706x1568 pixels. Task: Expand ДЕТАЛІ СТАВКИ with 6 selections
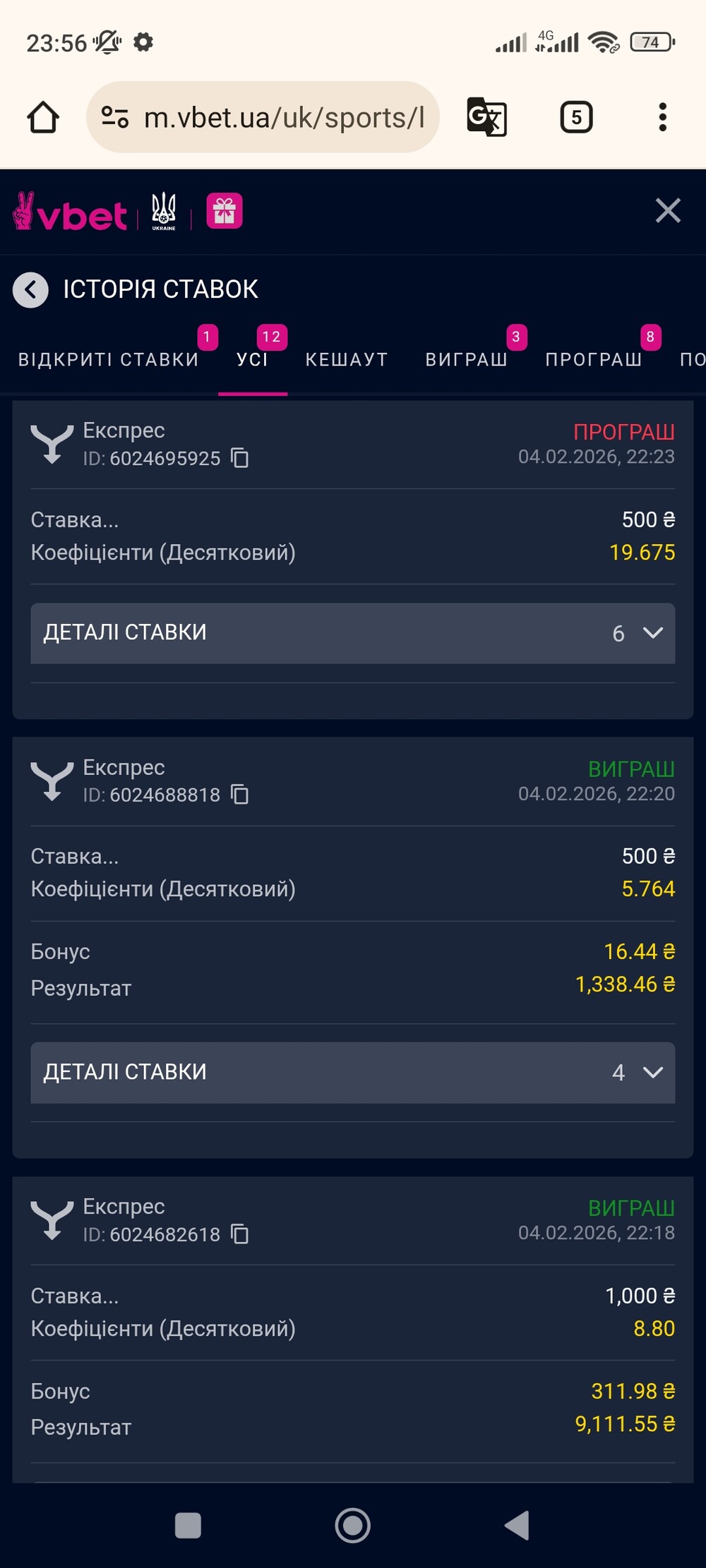(x=352, y=633)
